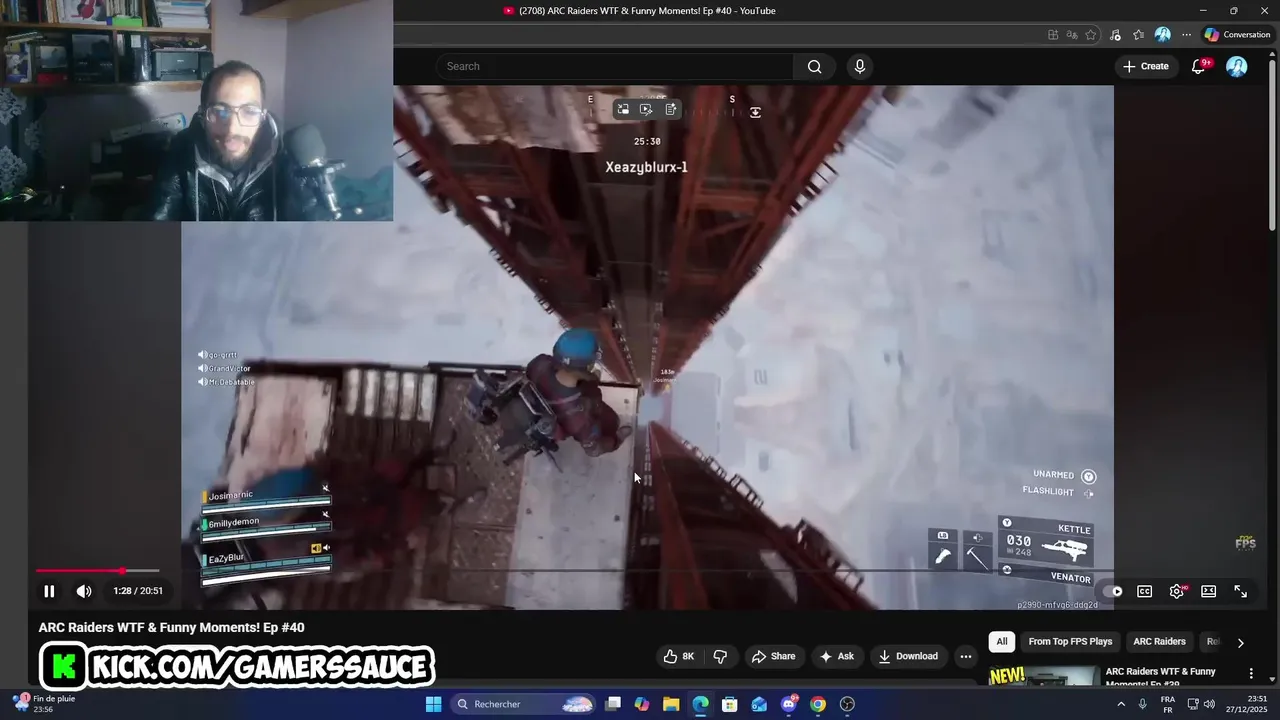This screenshot has width=1280, height=720.
Task: Open the Mail app on the taskbar
Action: 759,704
